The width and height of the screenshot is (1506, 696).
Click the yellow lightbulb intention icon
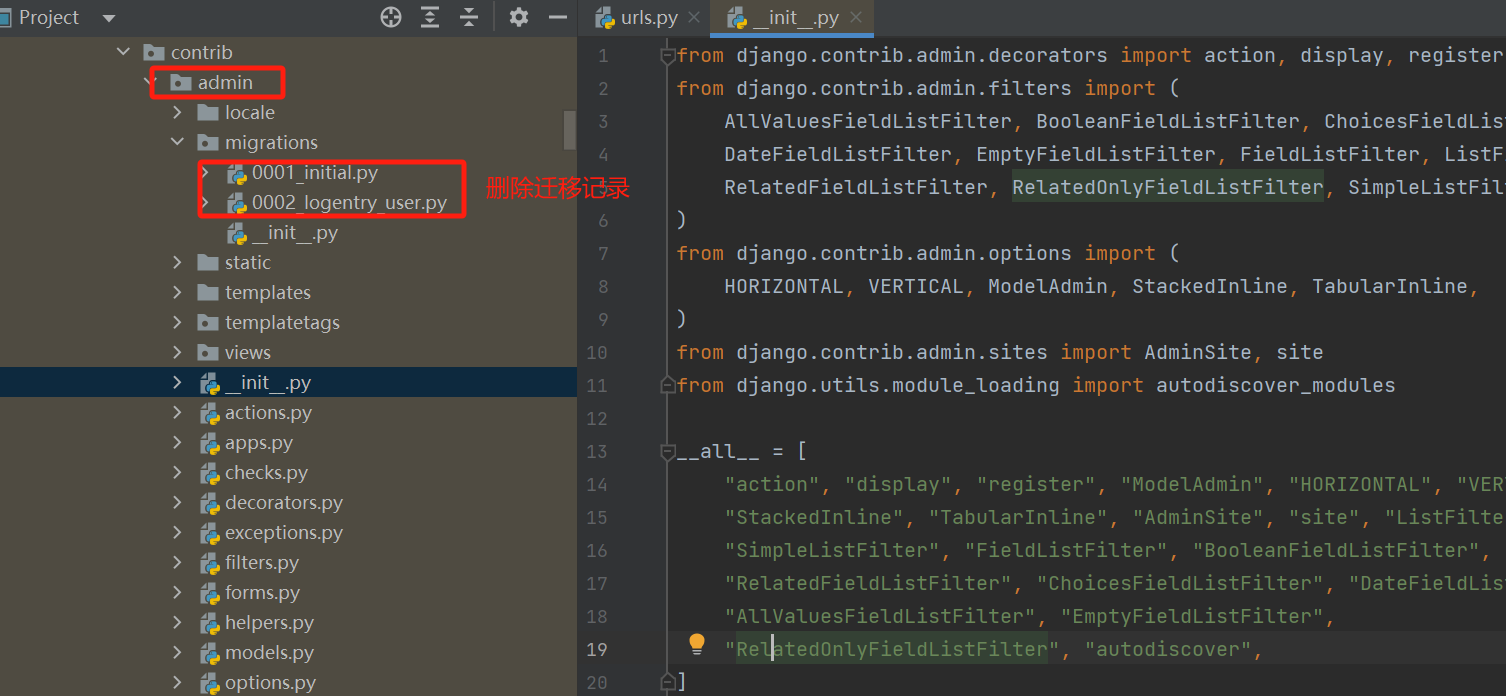coord(697,643)
